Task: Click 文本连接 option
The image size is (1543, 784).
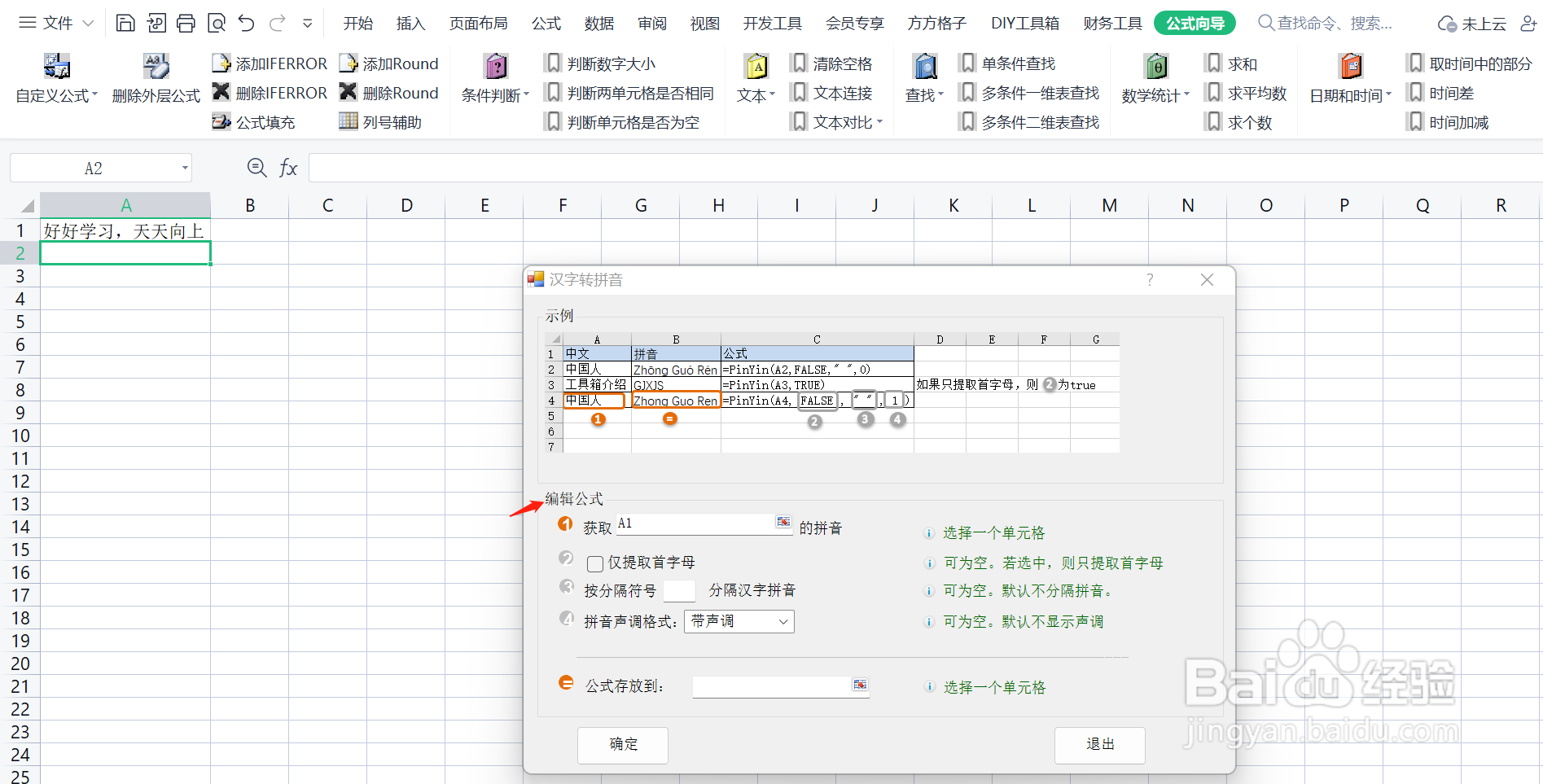Action: point(831,93)
